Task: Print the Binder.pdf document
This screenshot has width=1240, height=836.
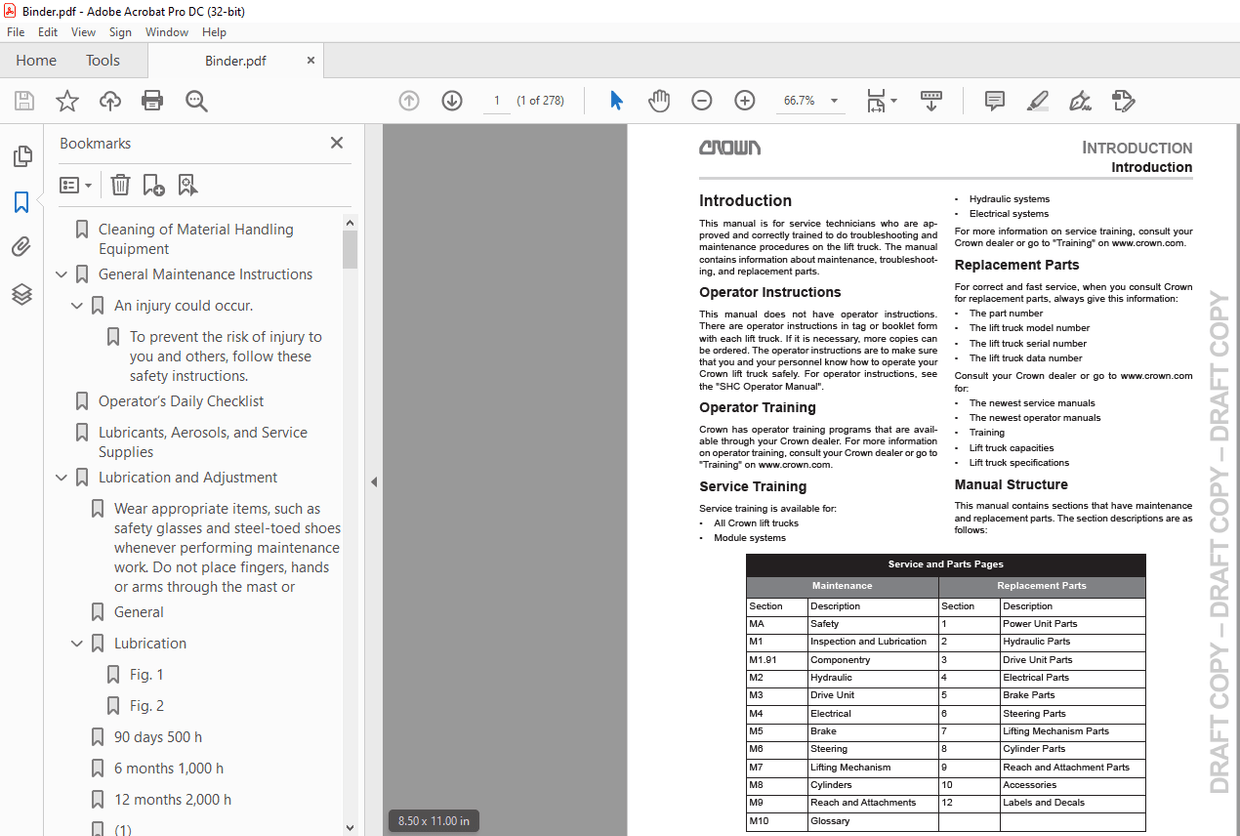Action: (153, 100)
